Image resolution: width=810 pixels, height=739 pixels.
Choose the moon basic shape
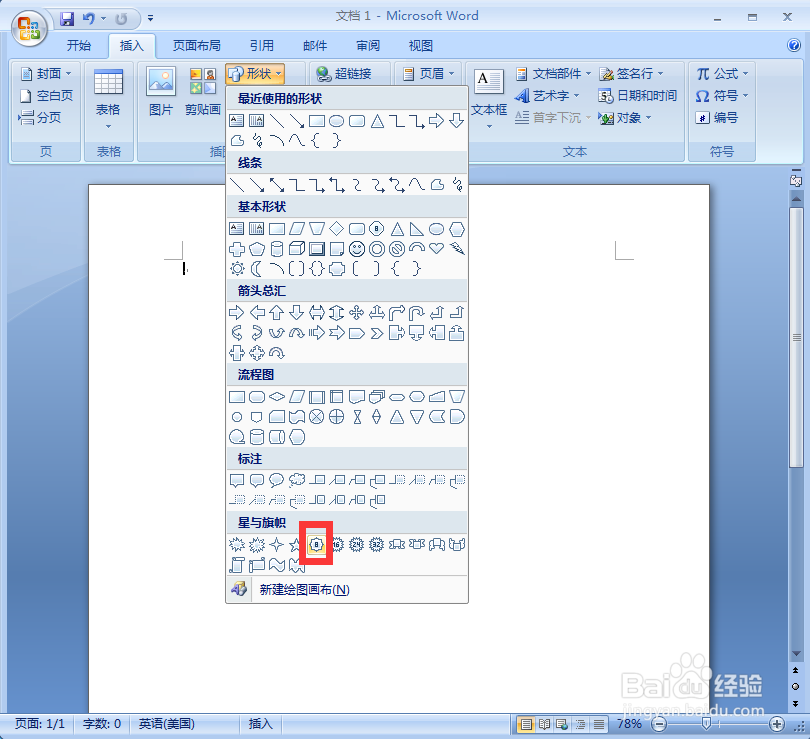point(257,269)
